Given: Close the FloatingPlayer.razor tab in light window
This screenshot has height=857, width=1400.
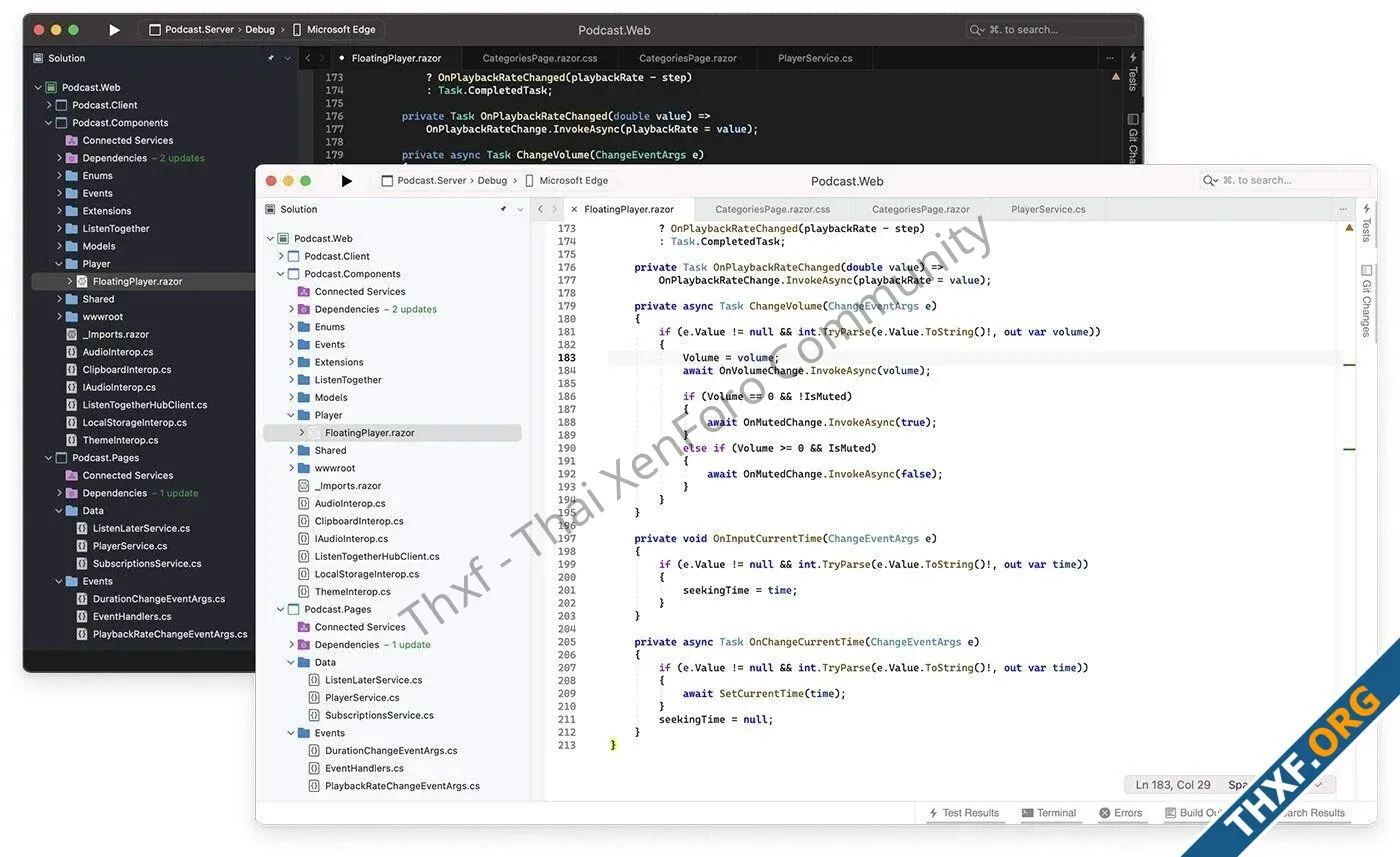Looking at the screenshot, I should (x=573, y=210).
